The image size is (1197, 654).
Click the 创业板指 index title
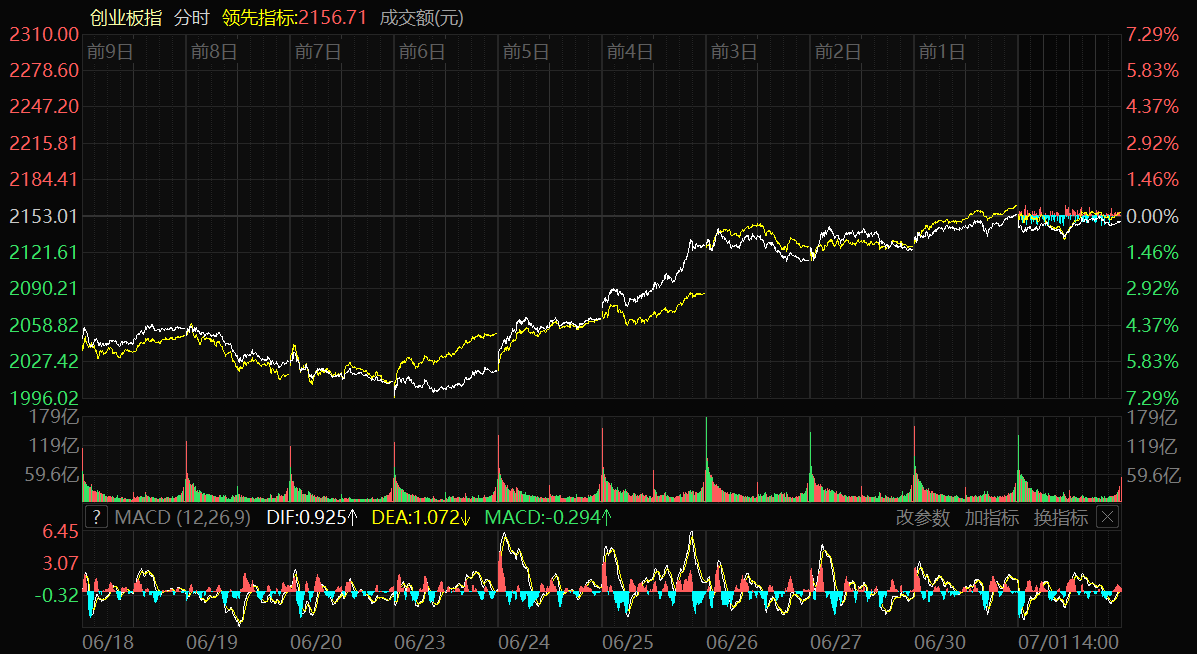coord(125,17)
